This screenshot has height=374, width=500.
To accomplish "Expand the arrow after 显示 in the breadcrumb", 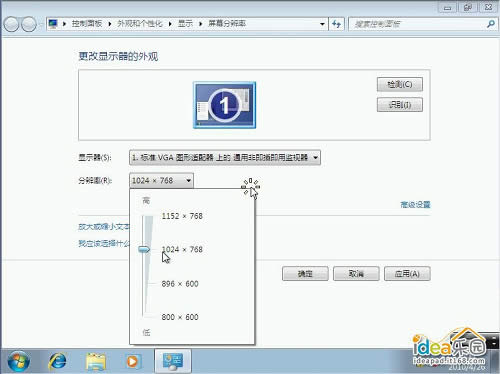I will [200, 24].
